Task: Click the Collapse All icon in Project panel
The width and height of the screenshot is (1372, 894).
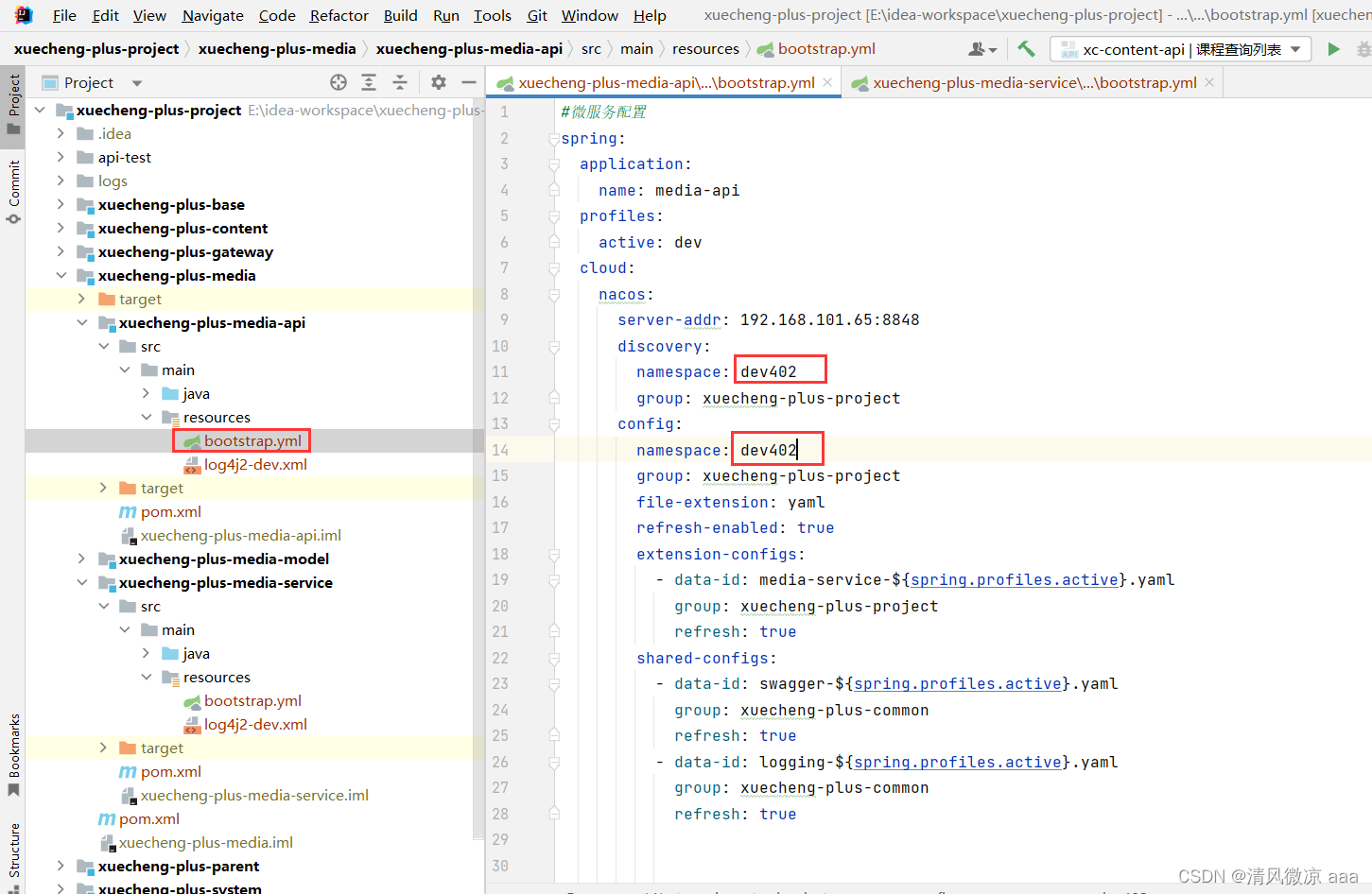Action: pos(400,82)
